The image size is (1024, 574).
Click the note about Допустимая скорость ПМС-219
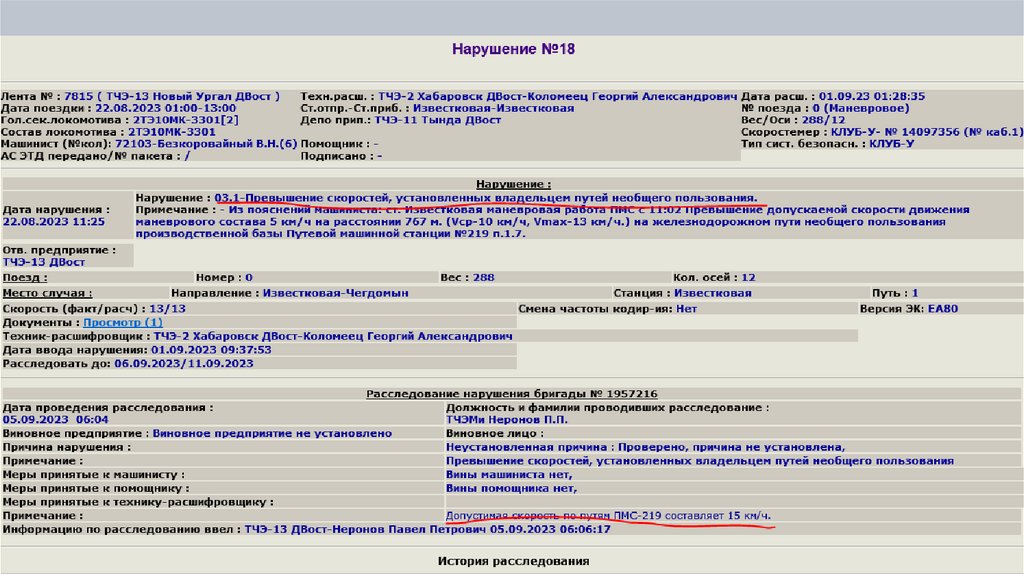coord(608,515)
